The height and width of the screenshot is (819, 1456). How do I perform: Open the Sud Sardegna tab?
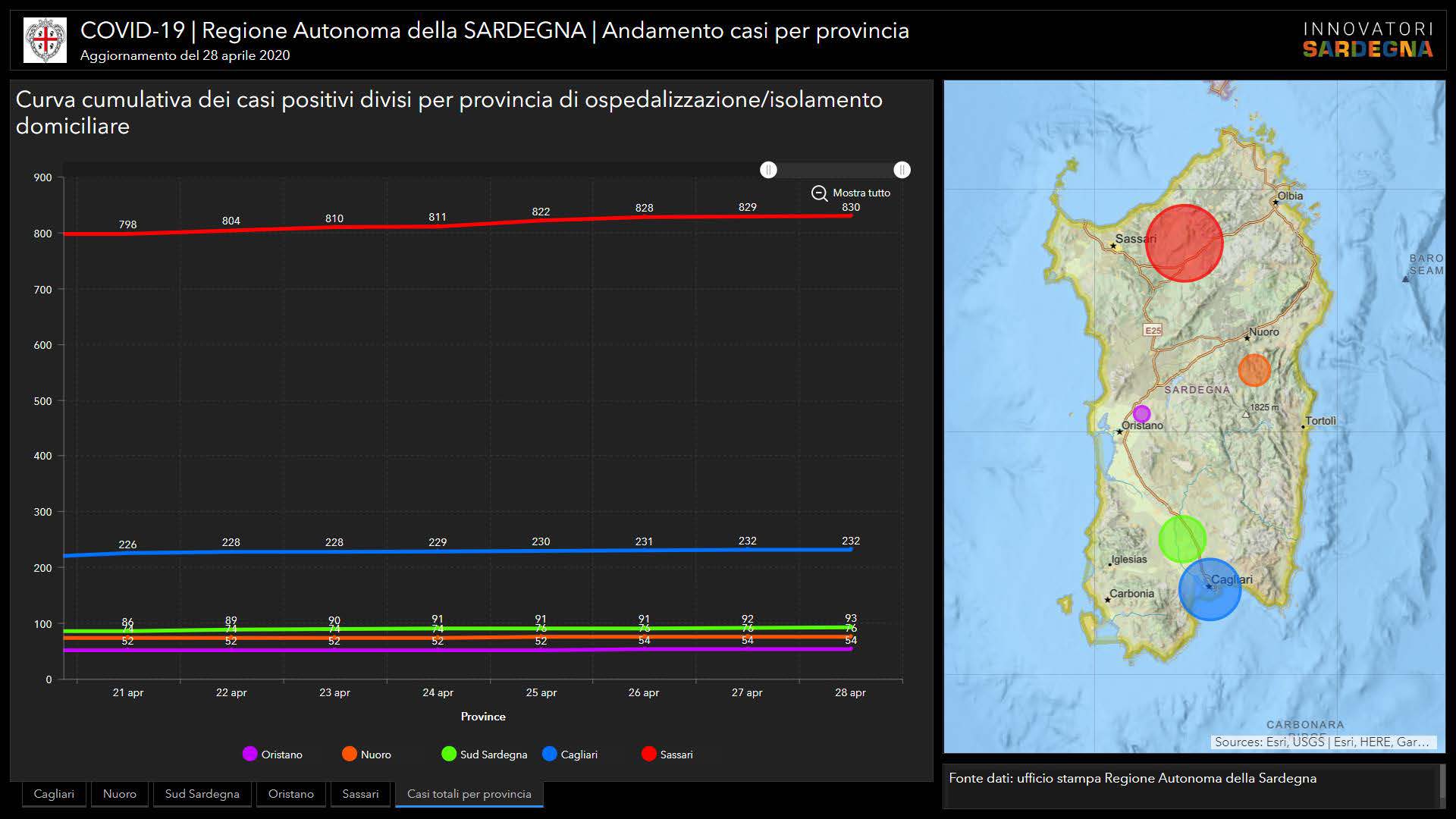coord(202,794)
